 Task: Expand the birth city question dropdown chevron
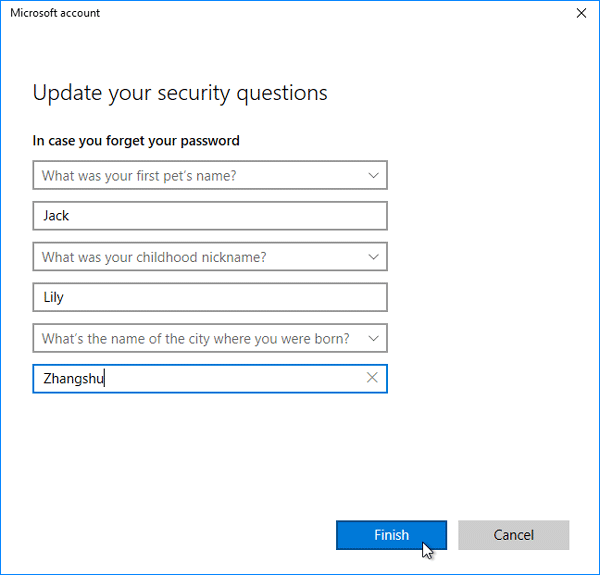tap(373, 338)
